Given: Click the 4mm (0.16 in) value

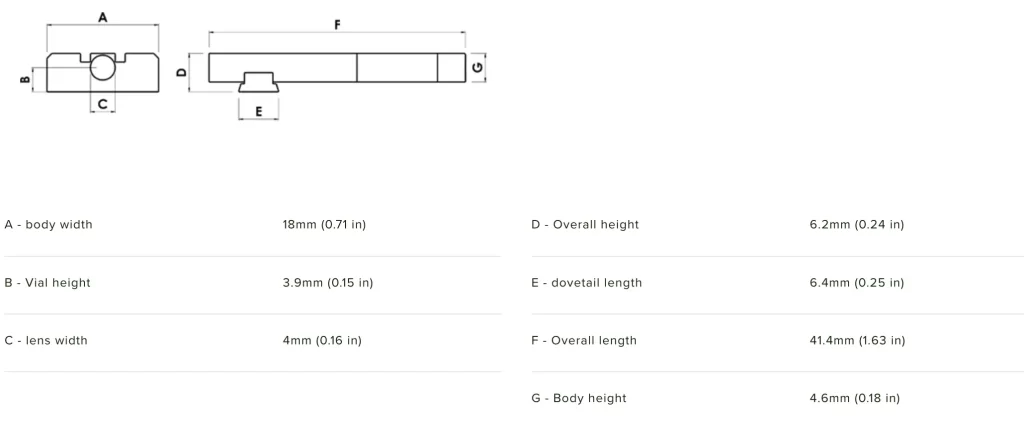Looking at the screenshot, I should pyautogui.click(x=322, y=341).
